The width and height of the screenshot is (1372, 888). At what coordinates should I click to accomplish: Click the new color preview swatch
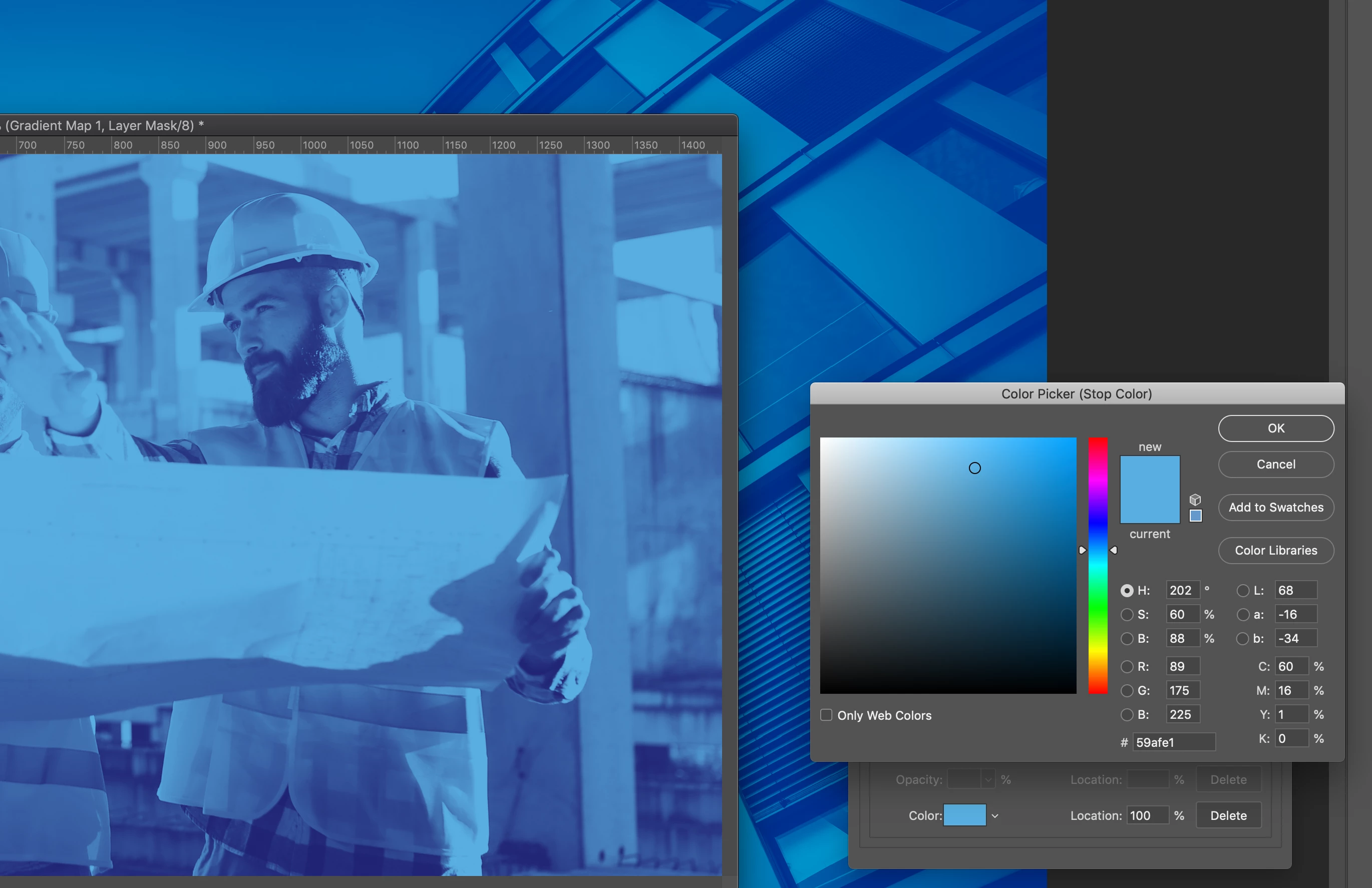(1150, 474)
